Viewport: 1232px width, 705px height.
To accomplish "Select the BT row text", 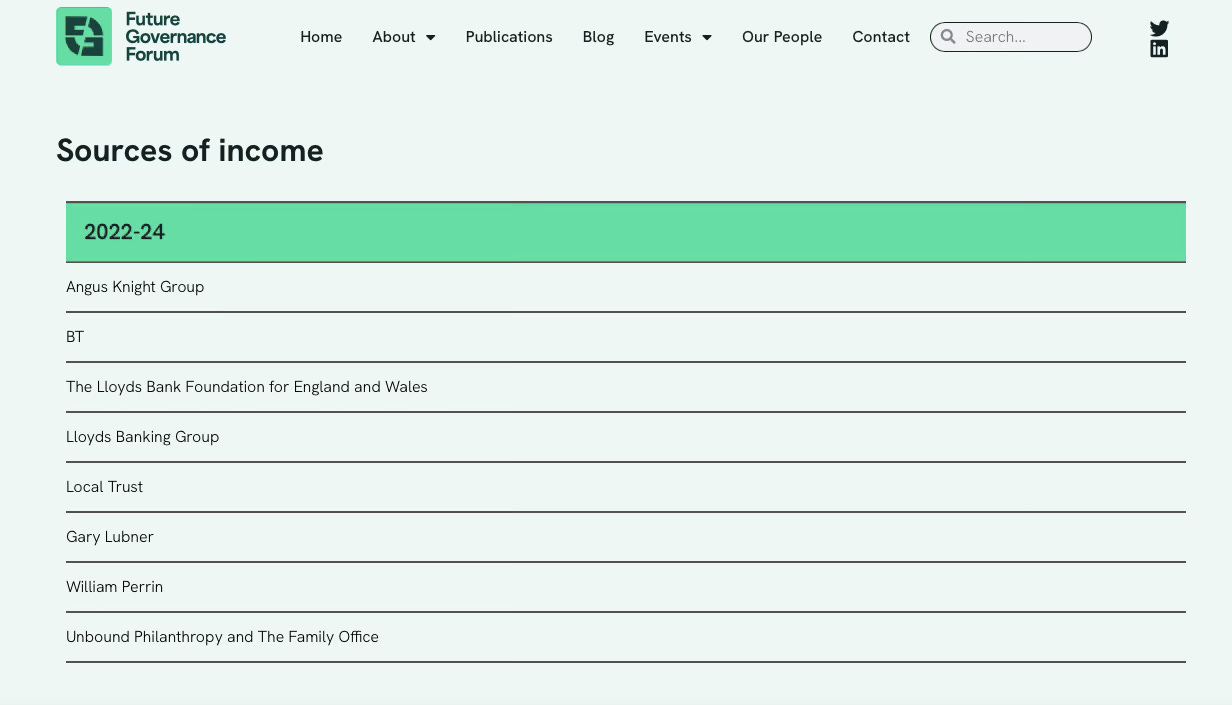I will (x=75, y=337).
